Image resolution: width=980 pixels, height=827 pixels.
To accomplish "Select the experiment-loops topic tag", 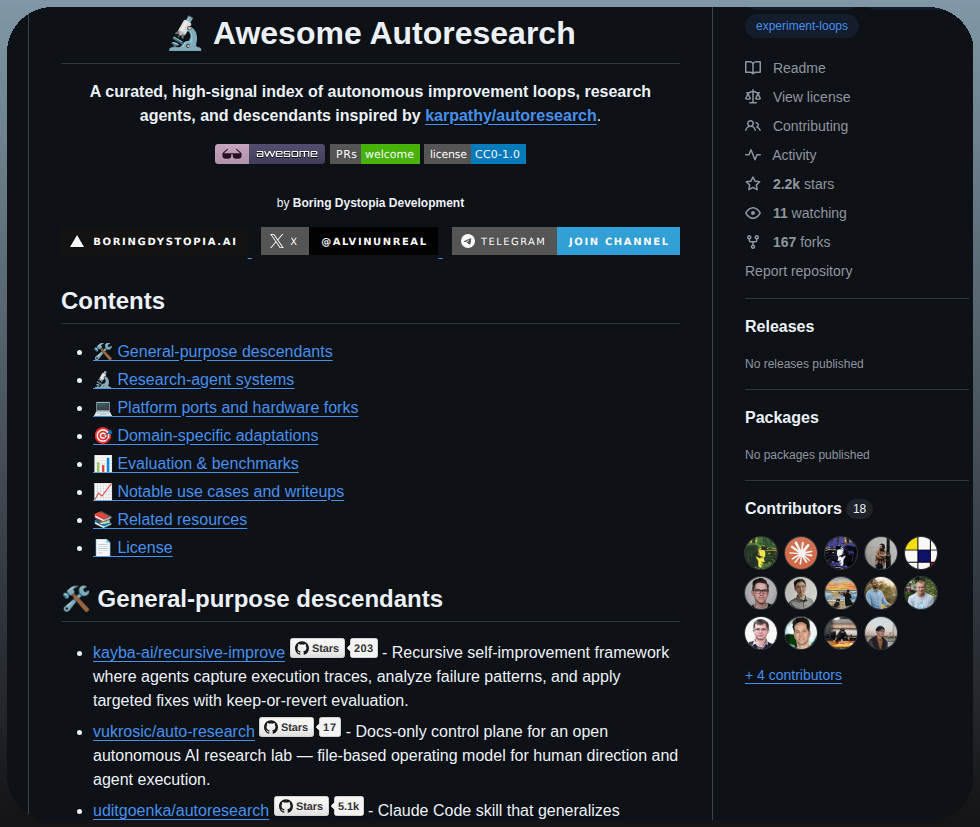I will click(801, 26).
